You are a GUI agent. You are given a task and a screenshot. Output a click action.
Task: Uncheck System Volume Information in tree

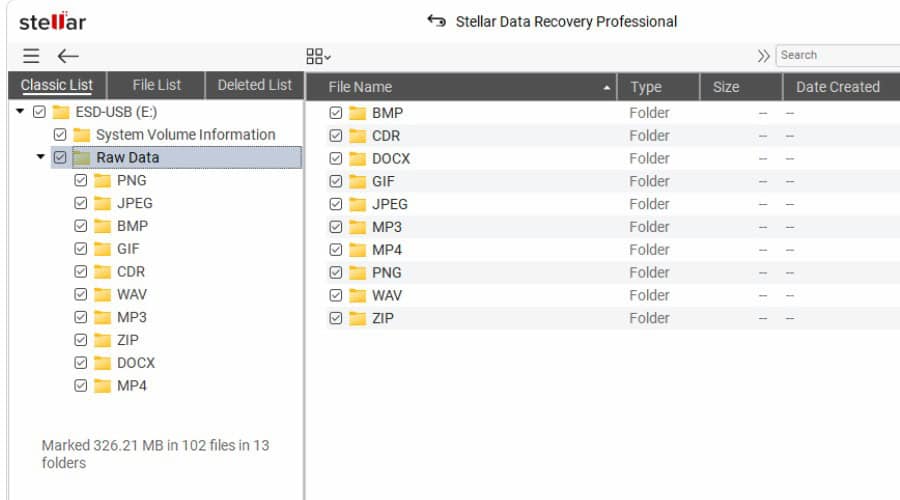tap(60, 134)
